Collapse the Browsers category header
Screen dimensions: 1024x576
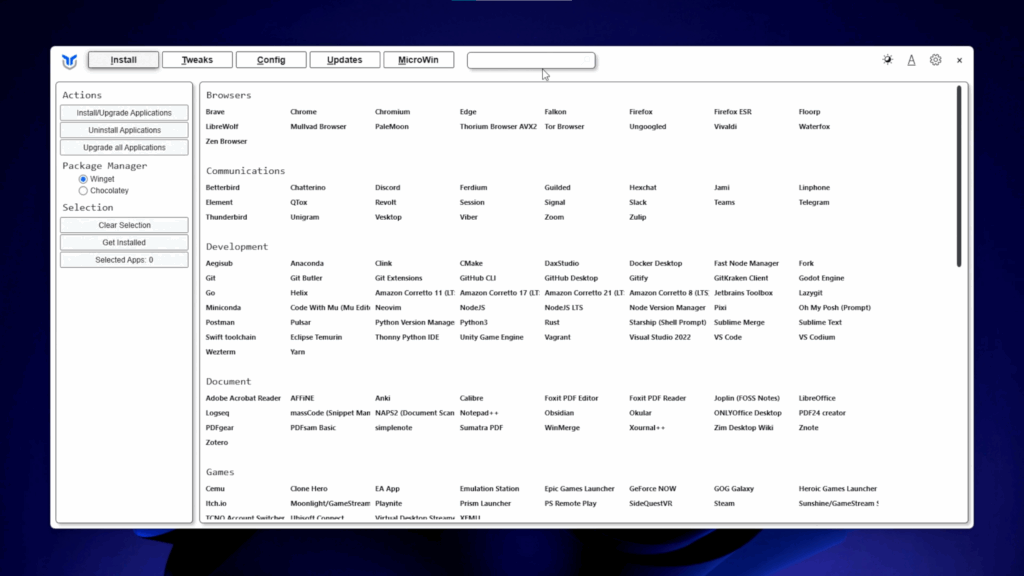tap(228, 95)
